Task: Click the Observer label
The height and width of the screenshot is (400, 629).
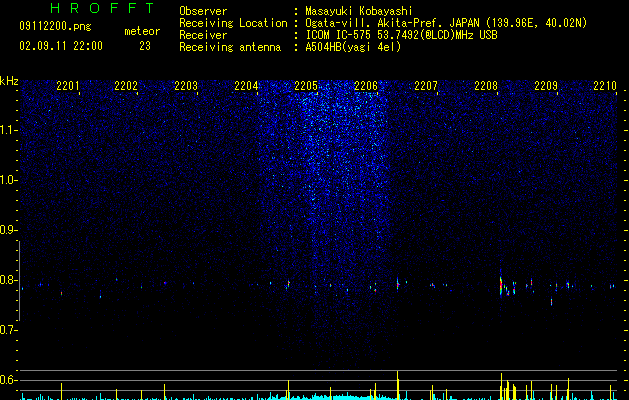Action: [x=203, y=11]
